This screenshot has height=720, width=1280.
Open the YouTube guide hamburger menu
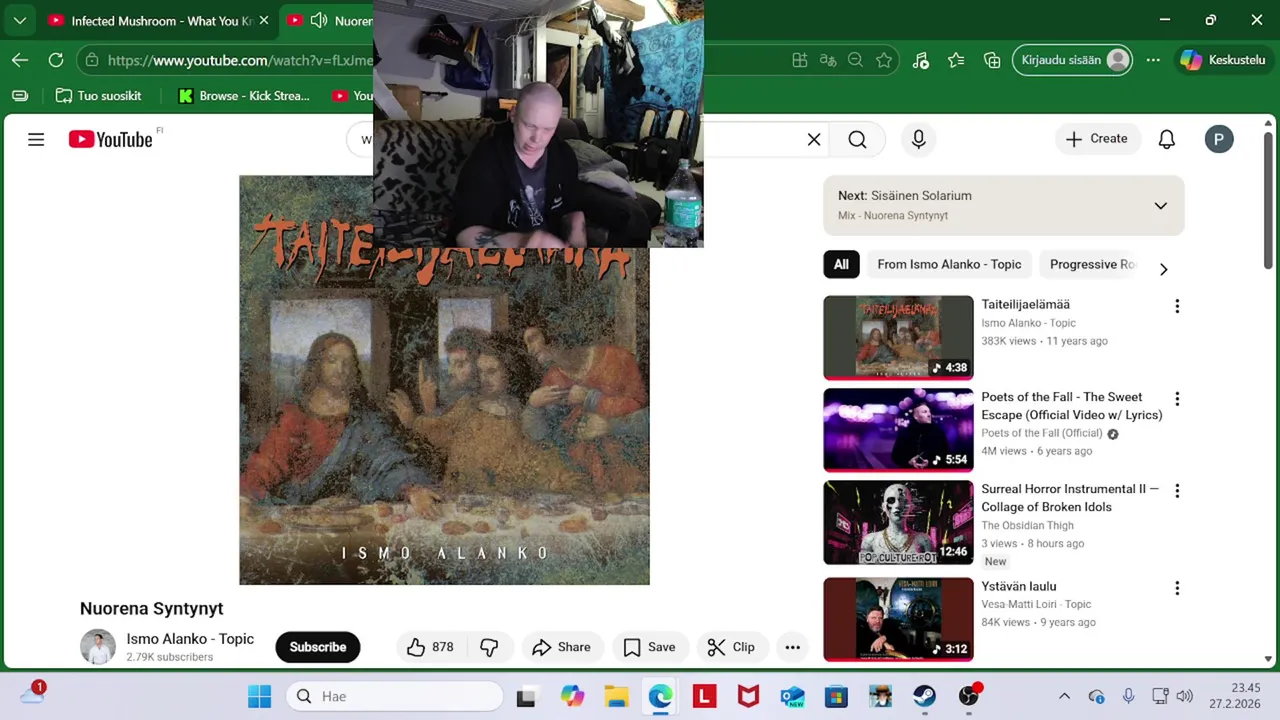coord(36,139)
